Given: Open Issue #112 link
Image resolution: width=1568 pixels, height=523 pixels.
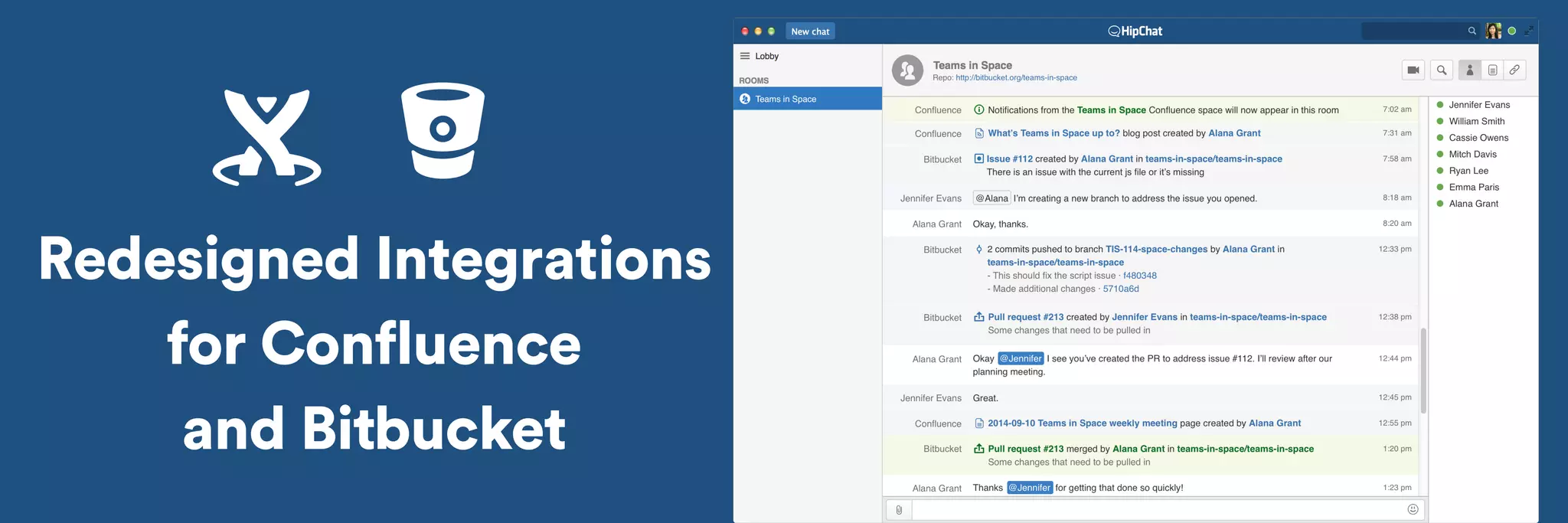Looking at the screenshot, I should tap(1009, 159).
